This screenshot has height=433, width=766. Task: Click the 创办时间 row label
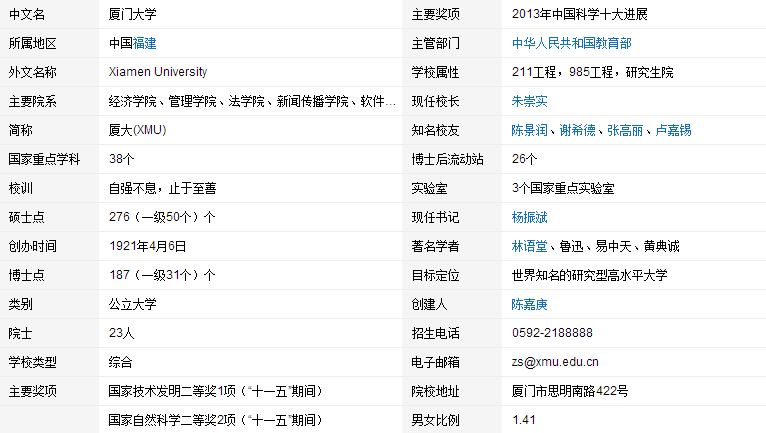(33, 246)
